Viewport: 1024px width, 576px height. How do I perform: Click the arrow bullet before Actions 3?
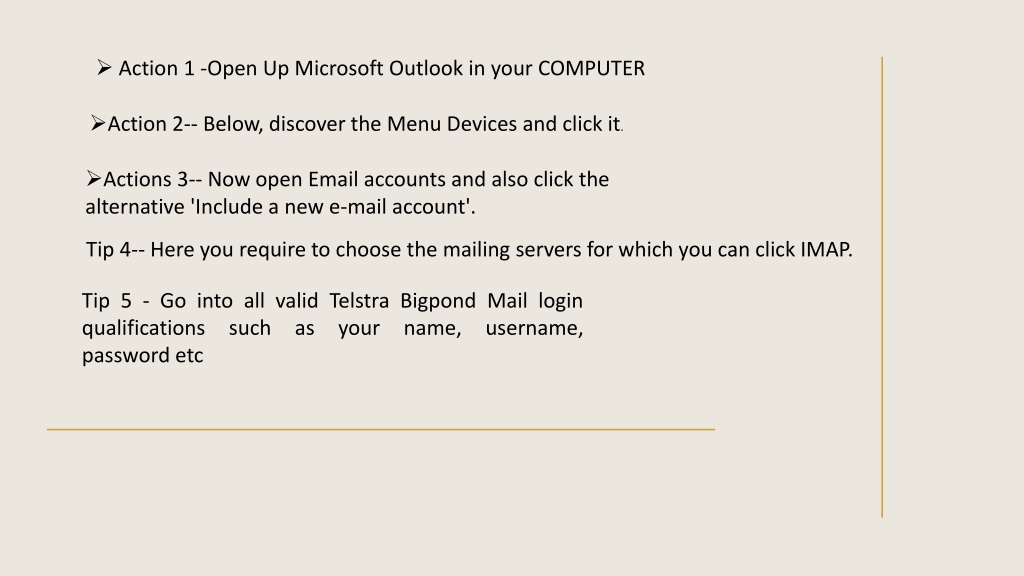coord(93,178)
